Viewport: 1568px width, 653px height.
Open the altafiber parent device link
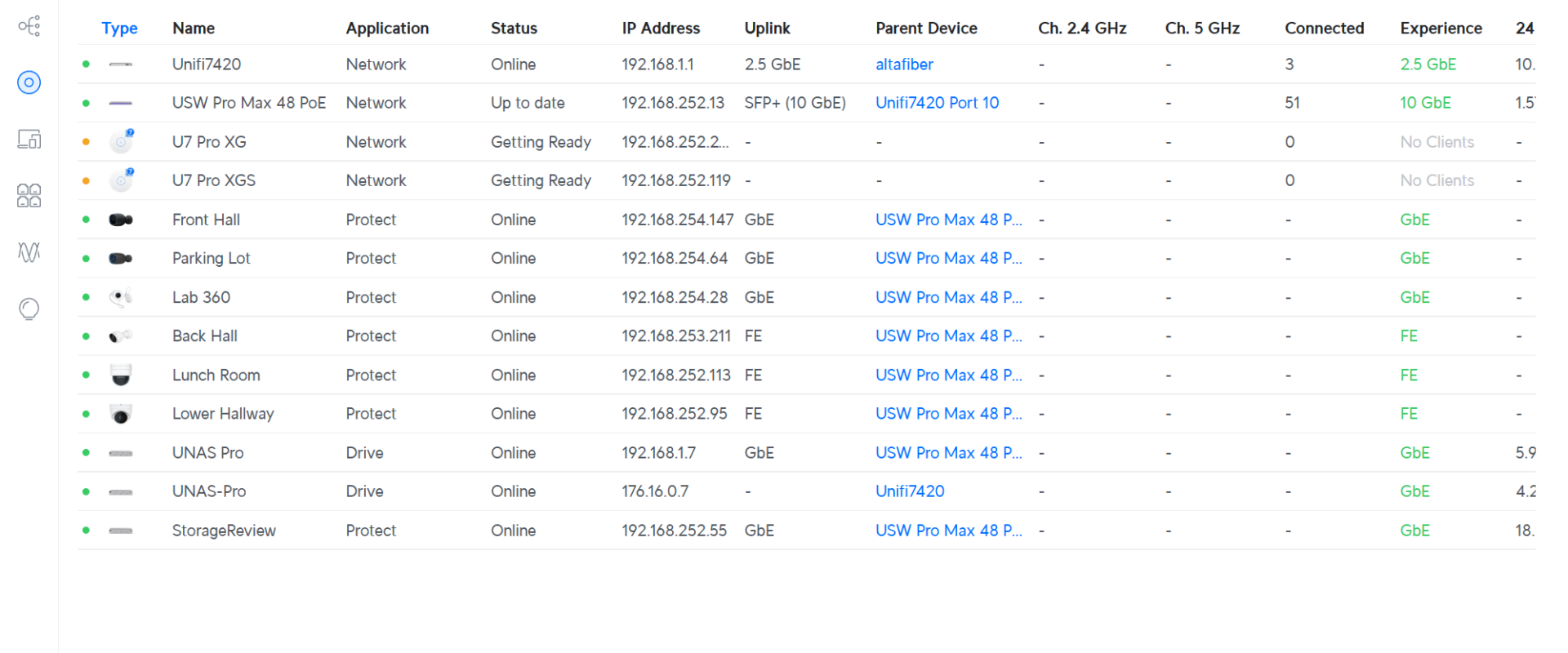904,64
